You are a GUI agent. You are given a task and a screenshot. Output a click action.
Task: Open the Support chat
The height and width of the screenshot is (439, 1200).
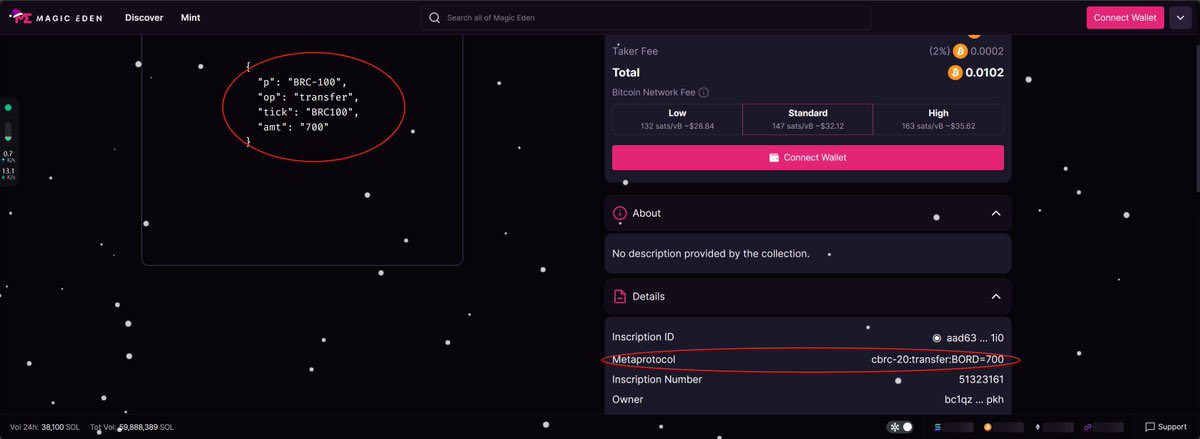1166,427
